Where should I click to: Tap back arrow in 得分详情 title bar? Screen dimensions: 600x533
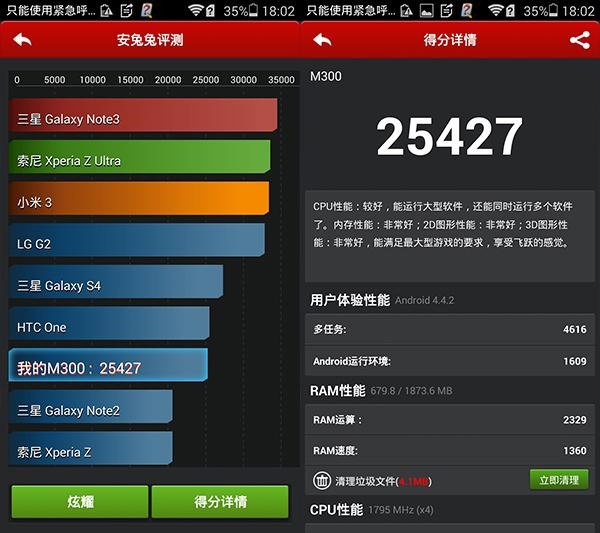pos(322,41)
